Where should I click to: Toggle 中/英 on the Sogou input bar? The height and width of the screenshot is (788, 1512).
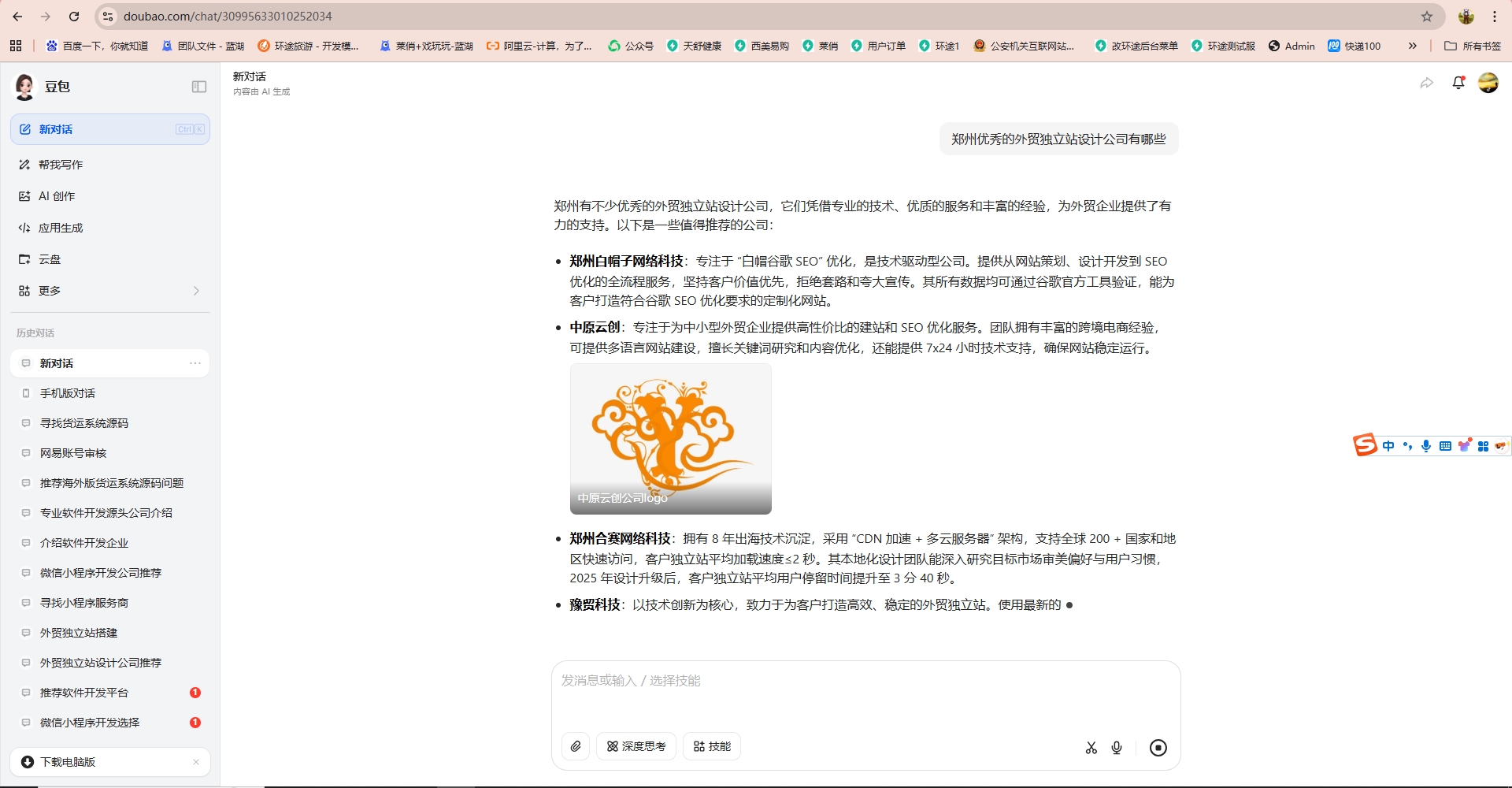click(x=1388, y=445)
